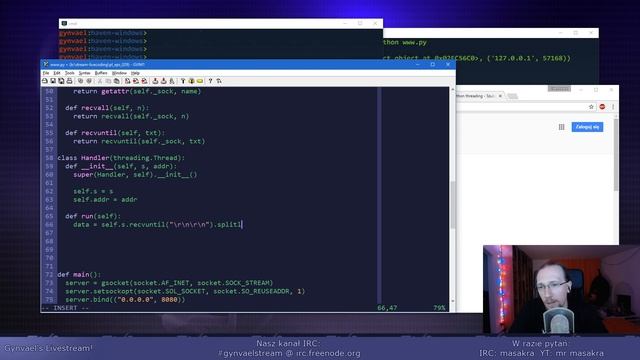Click the '-- INSERT --' mode indicator
The width and height of the screenshot is (640, 360).
pyautogui.click(x=65, y=308)
